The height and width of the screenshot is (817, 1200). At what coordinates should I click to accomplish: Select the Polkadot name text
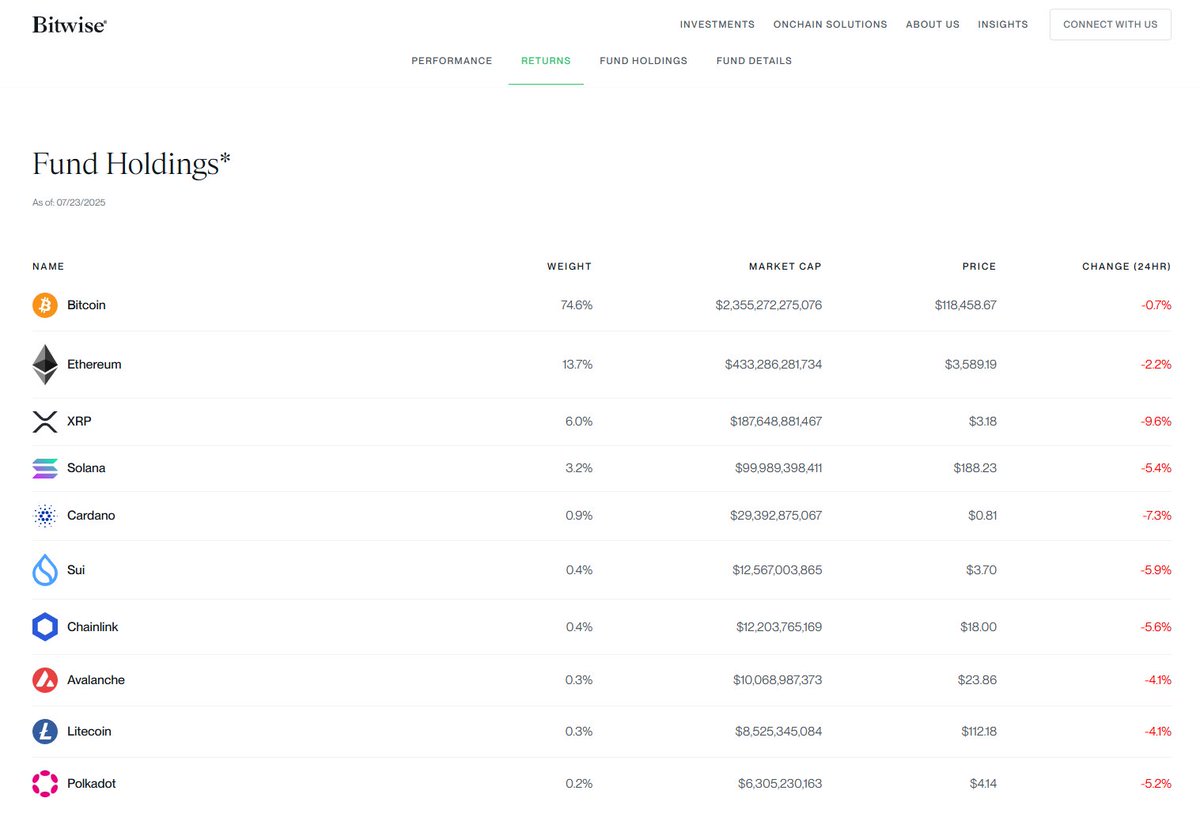tap(91, 784)
